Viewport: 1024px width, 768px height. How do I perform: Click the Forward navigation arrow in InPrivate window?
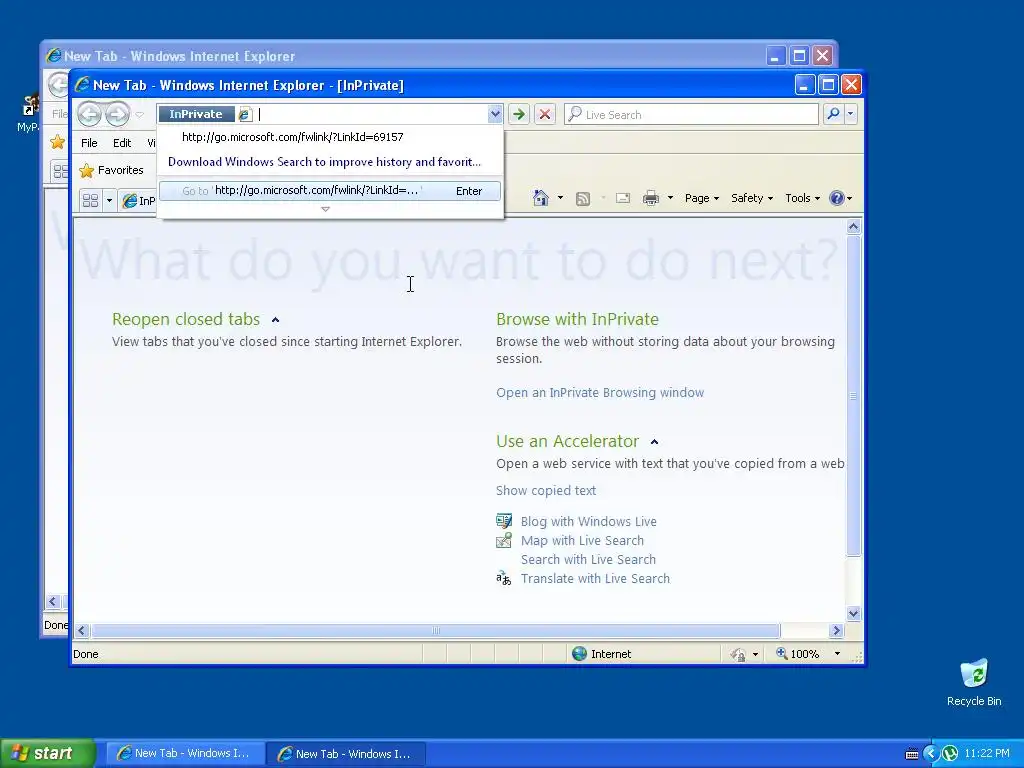point(118,114)
